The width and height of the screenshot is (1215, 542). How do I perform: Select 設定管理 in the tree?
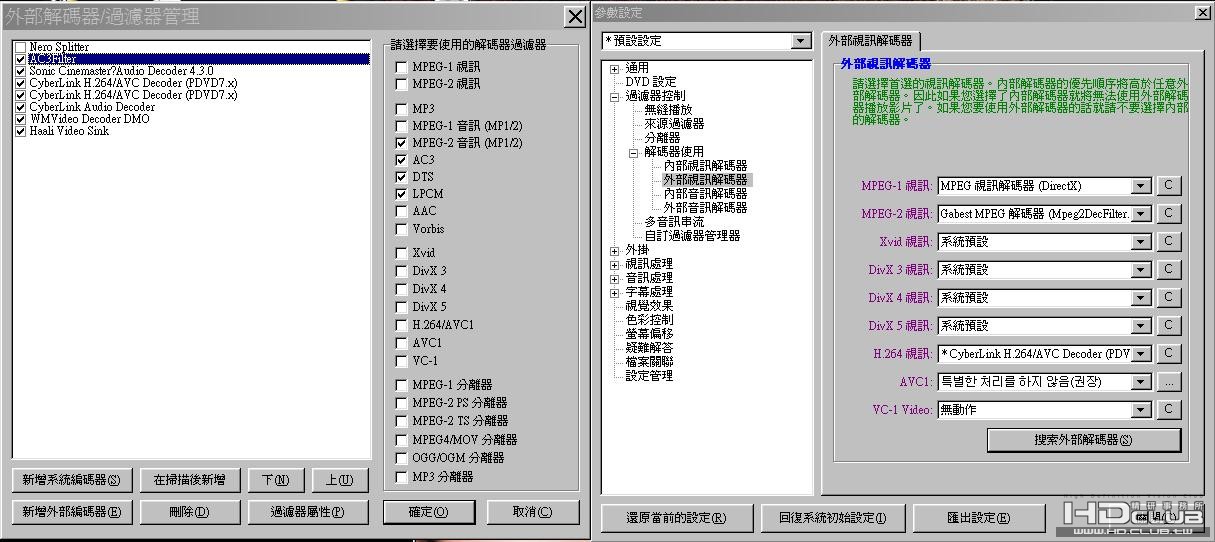click(649, 376)
